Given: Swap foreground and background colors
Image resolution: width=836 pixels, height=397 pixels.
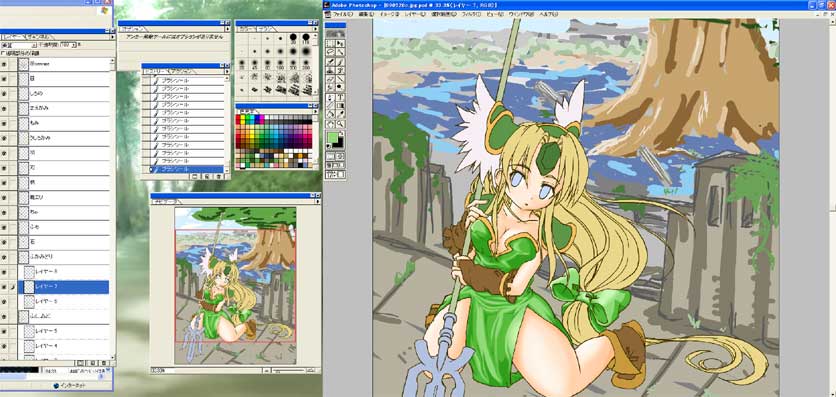Looking at the screenshot, I should tap(342, 133).
